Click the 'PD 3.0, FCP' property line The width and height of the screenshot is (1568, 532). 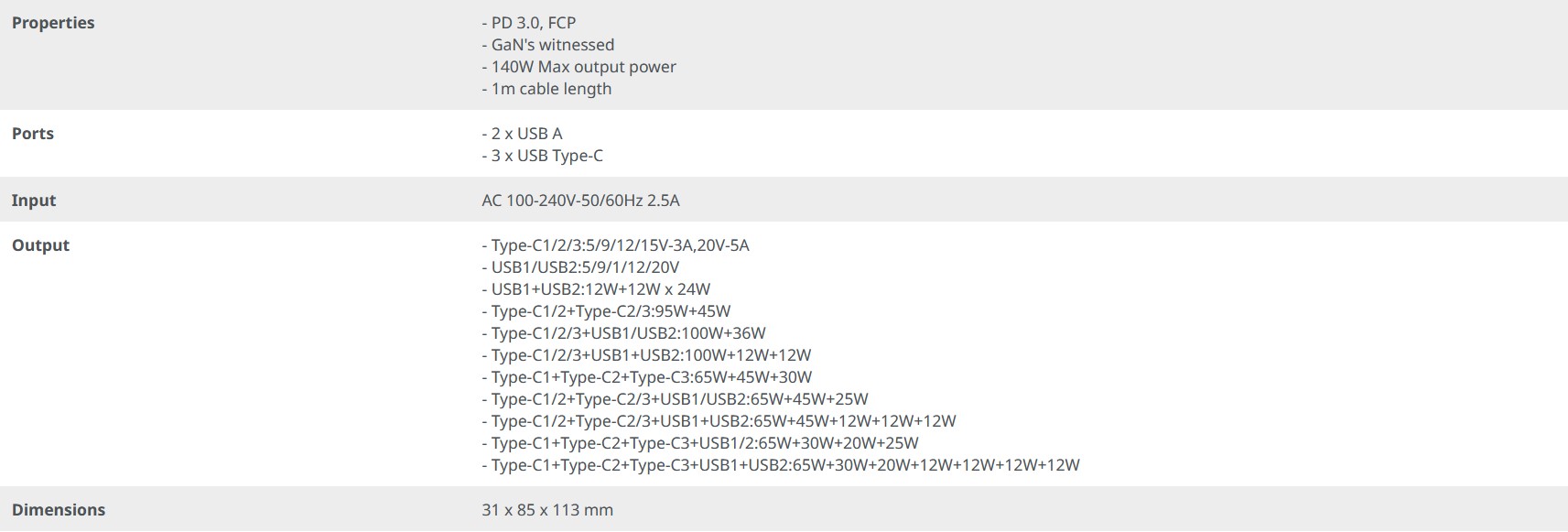(x=529, y=23)
